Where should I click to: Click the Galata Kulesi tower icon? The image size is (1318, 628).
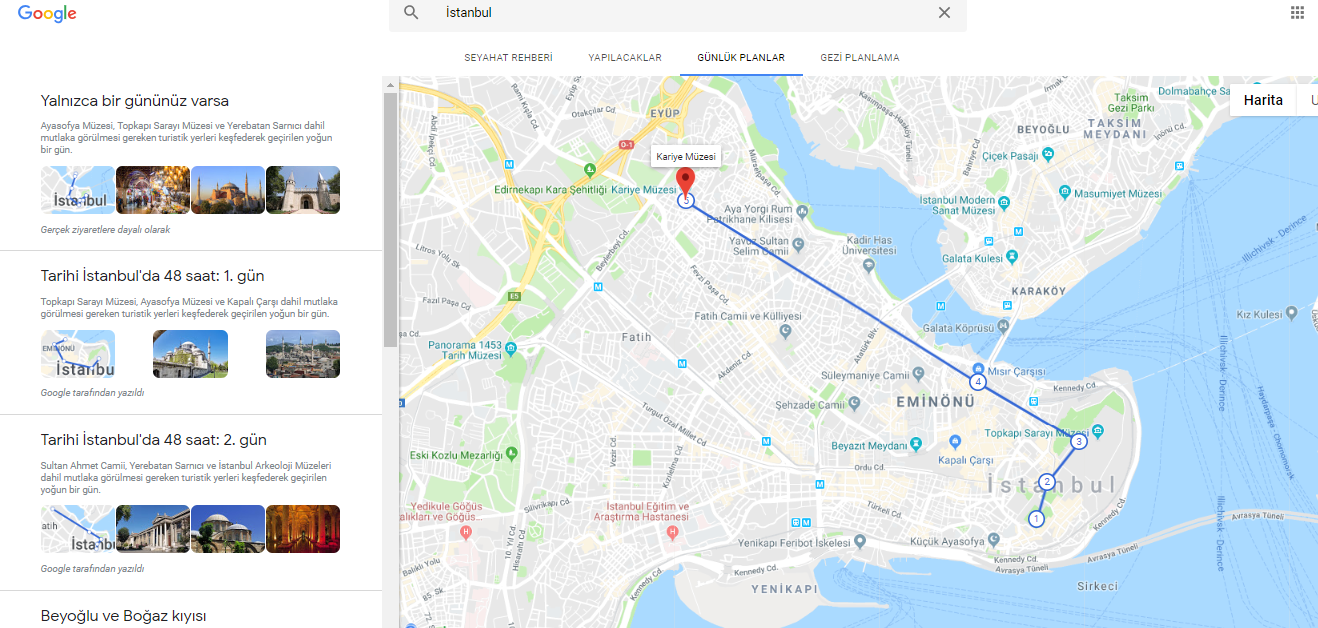pos(1011,257)
